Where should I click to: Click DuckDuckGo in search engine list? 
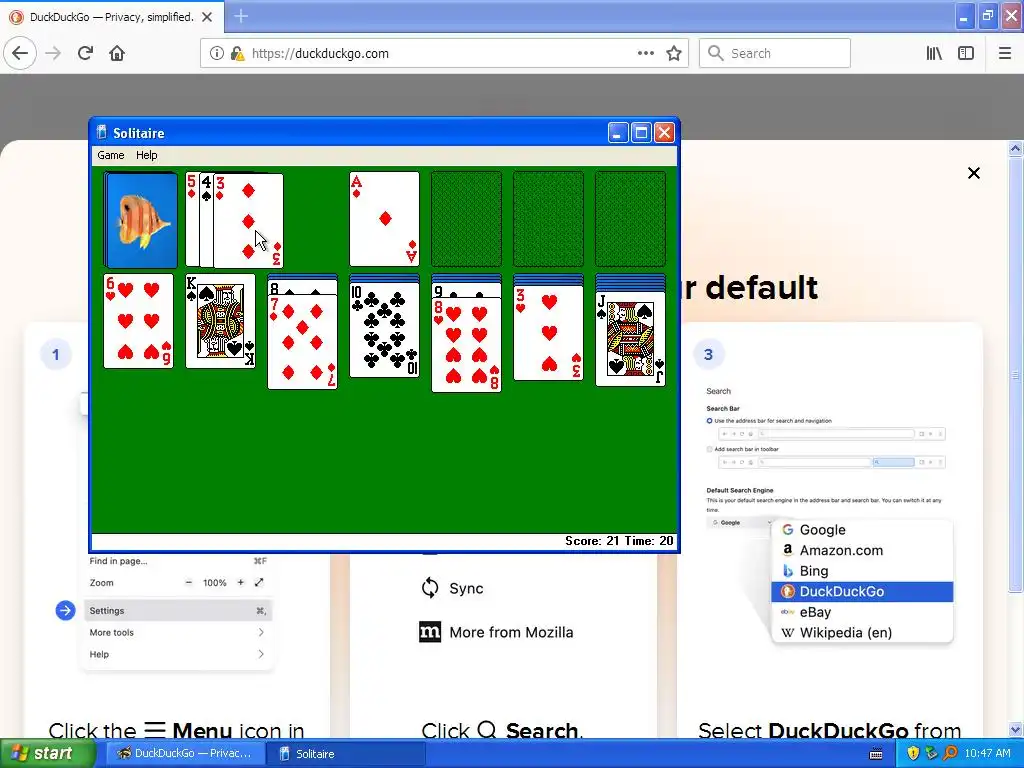862,592
